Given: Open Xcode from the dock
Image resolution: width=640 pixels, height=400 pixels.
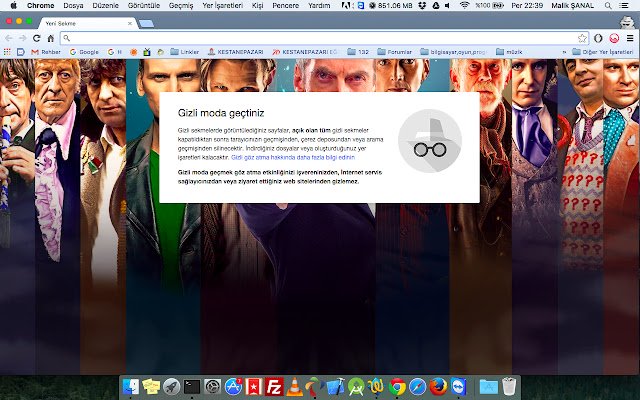Looking at the screenshot, I should (336, 387).
